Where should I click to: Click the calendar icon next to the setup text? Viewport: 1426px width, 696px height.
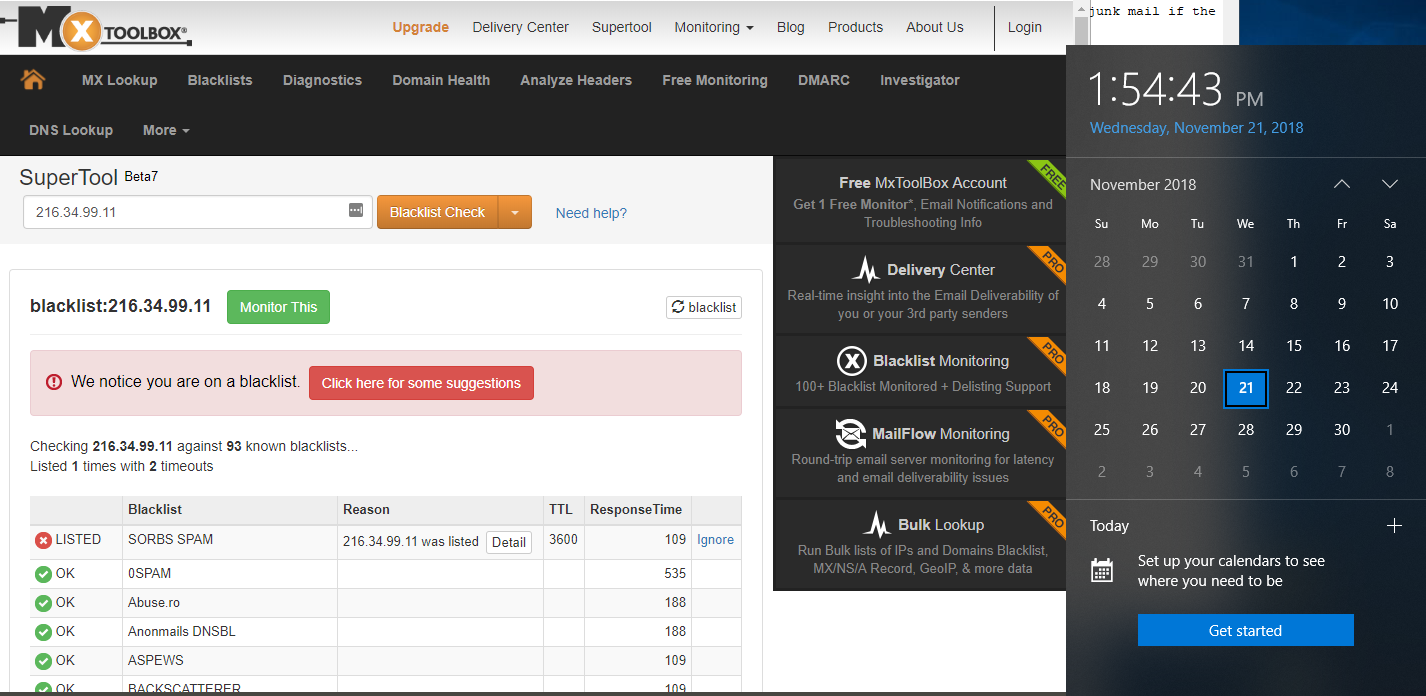(x=1102, y=570)
